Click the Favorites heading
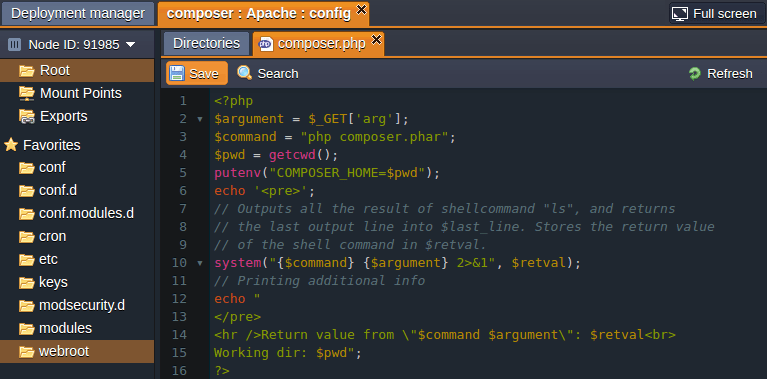 52,145
